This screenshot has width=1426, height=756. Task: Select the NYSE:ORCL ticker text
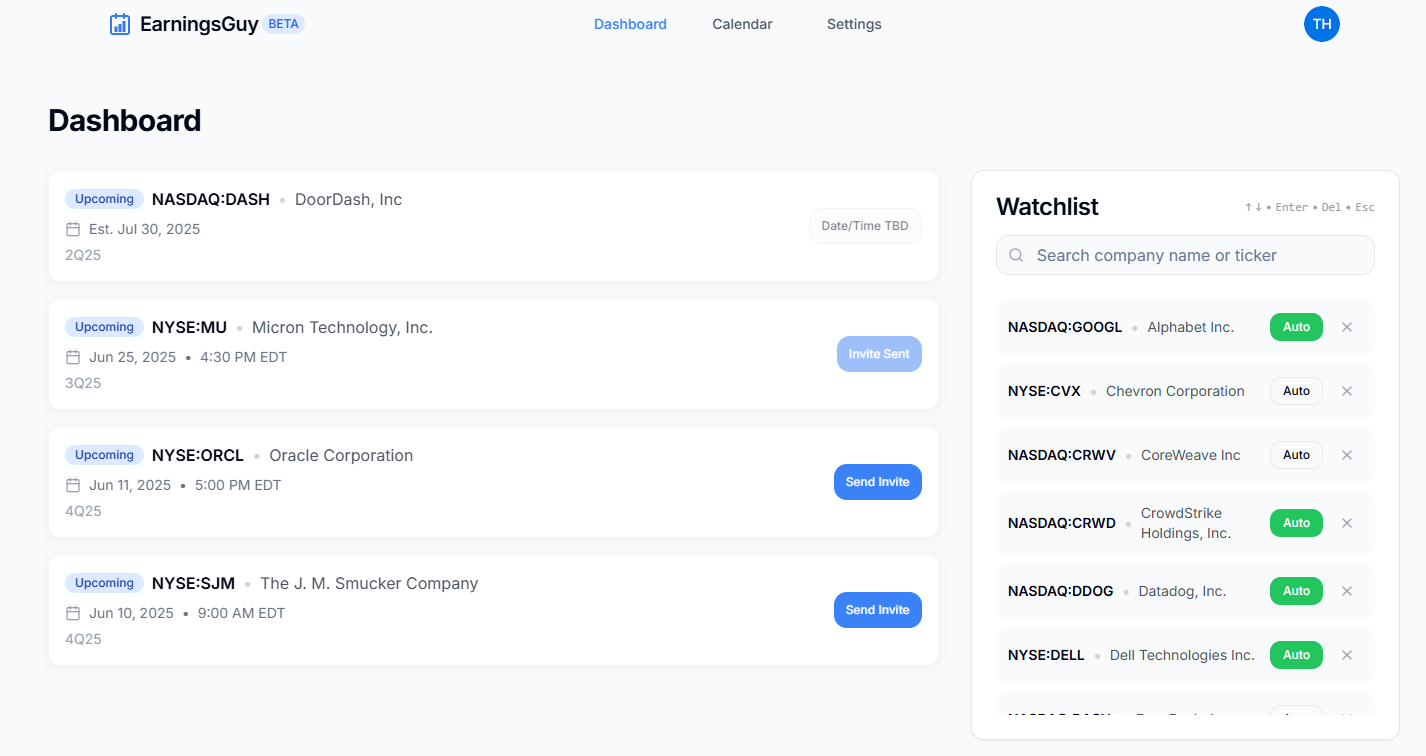click(198, 455)
